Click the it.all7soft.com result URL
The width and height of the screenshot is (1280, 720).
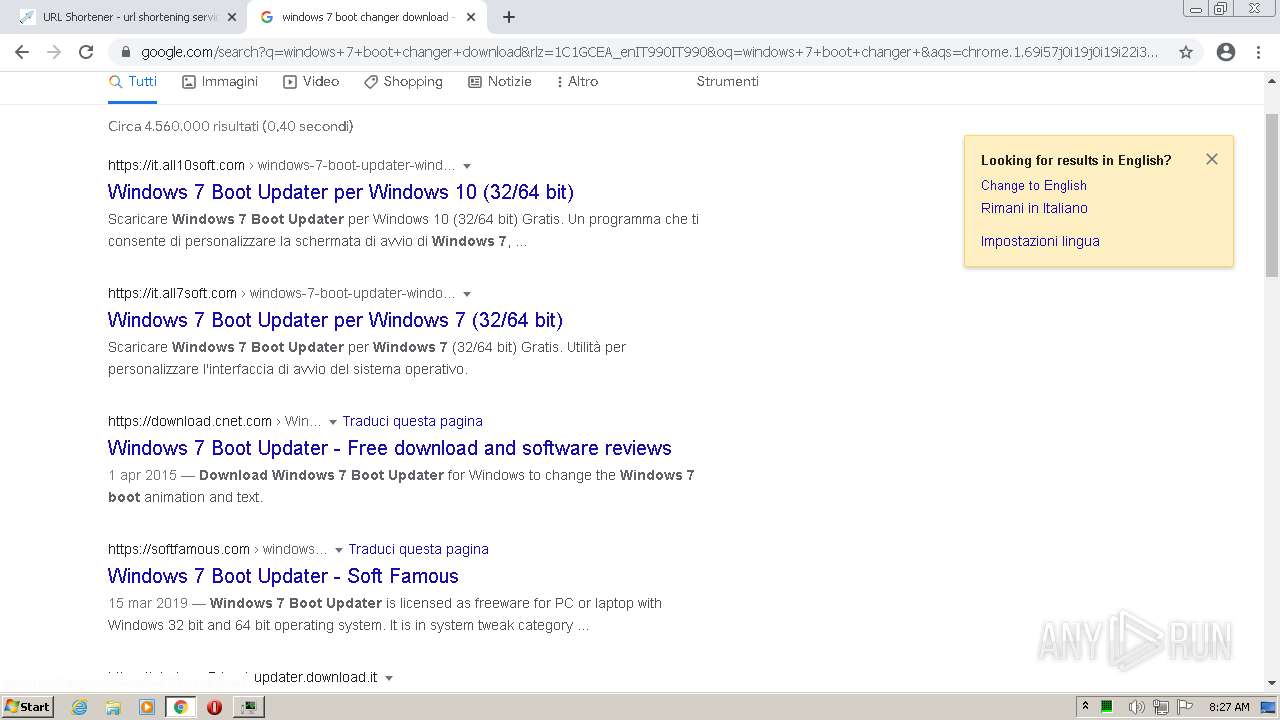[x=172, y=293]
